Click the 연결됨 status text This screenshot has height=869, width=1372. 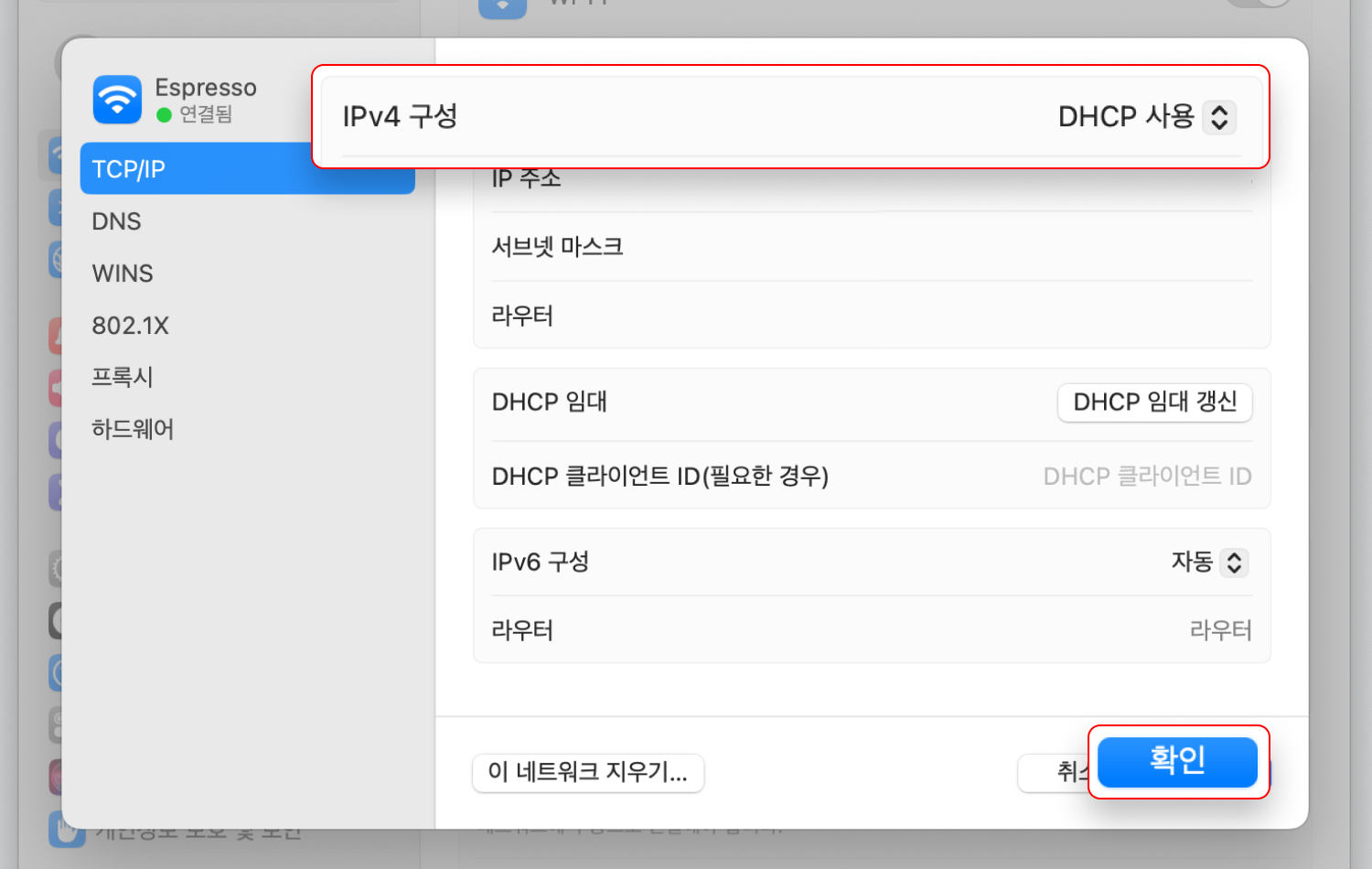206,114
